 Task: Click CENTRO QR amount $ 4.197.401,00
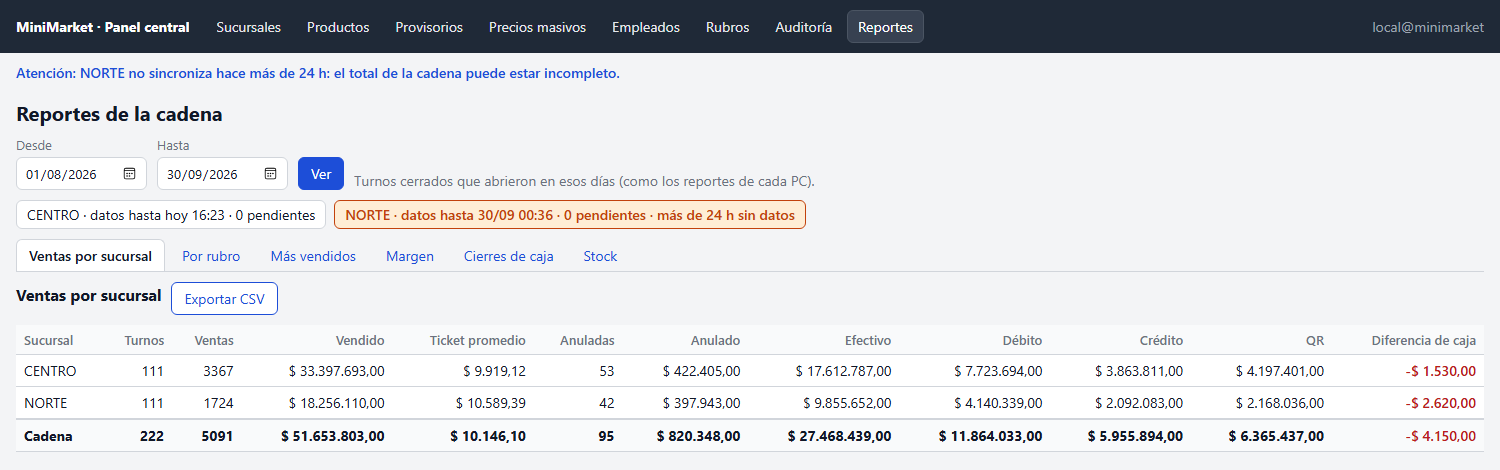[x=1280, y=371]
